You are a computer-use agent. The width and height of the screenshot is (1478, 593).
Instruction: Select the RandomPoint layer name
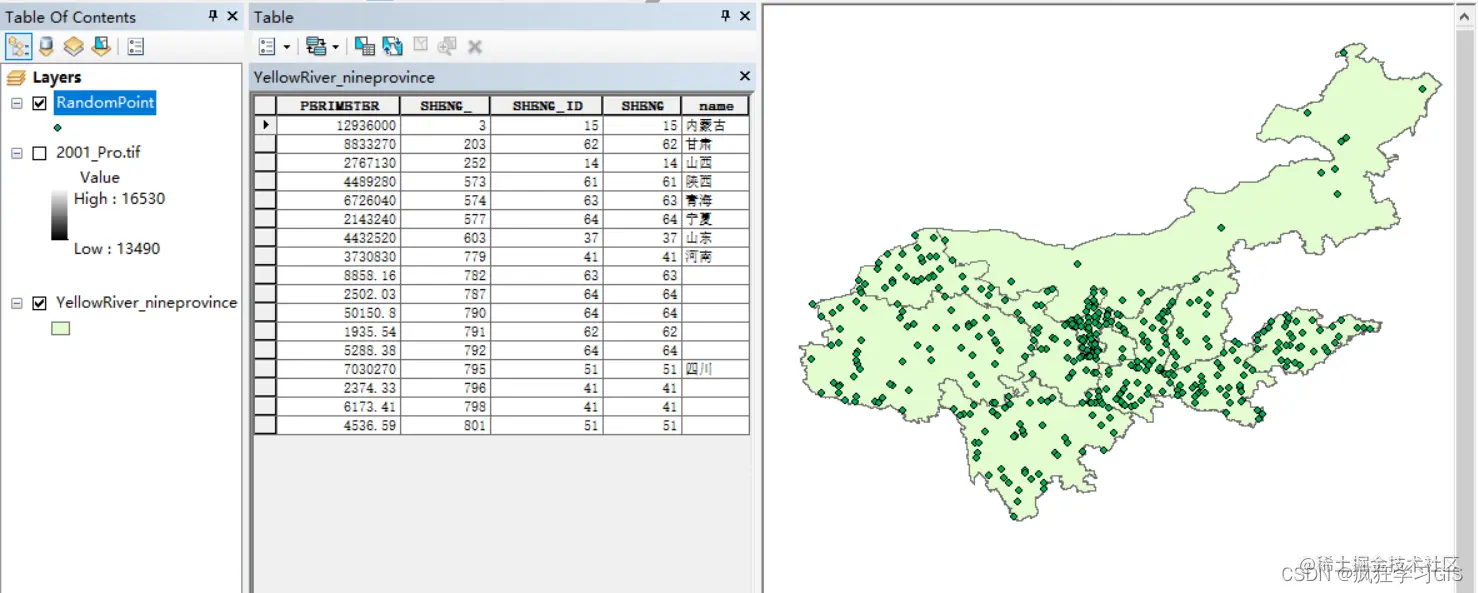105,102
